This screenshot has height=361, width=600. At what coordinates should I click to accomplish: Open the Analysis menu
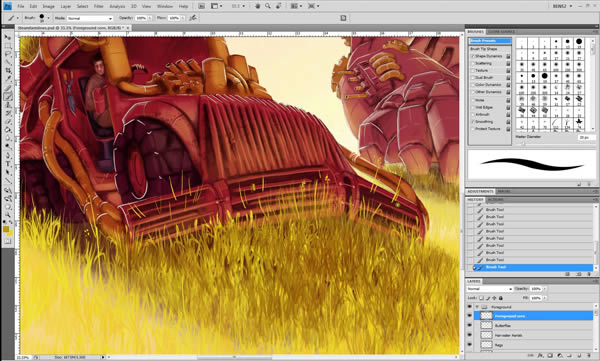pos(117,7)
